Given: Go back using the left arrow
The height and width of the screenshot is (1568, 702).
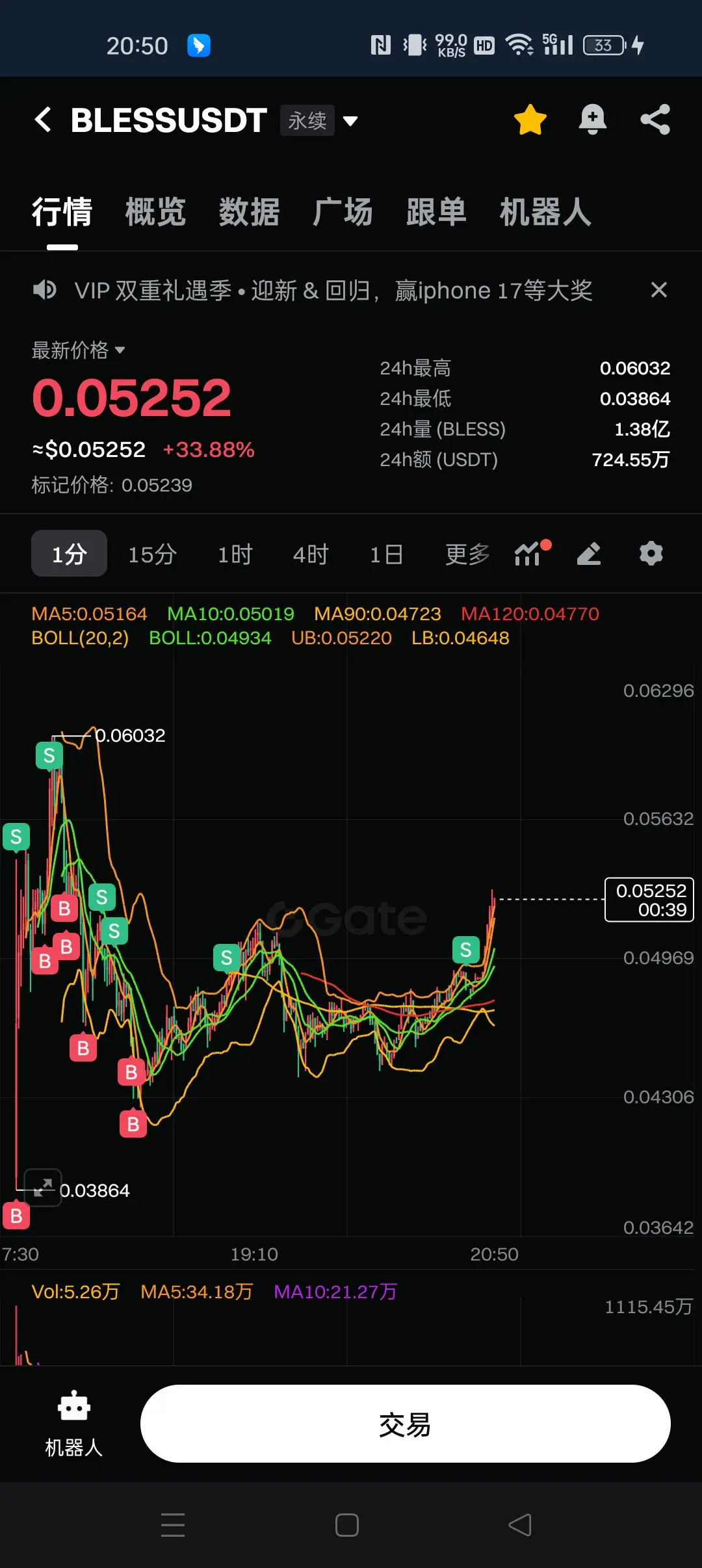Looking at the screenshot, I should pos(43,120).
